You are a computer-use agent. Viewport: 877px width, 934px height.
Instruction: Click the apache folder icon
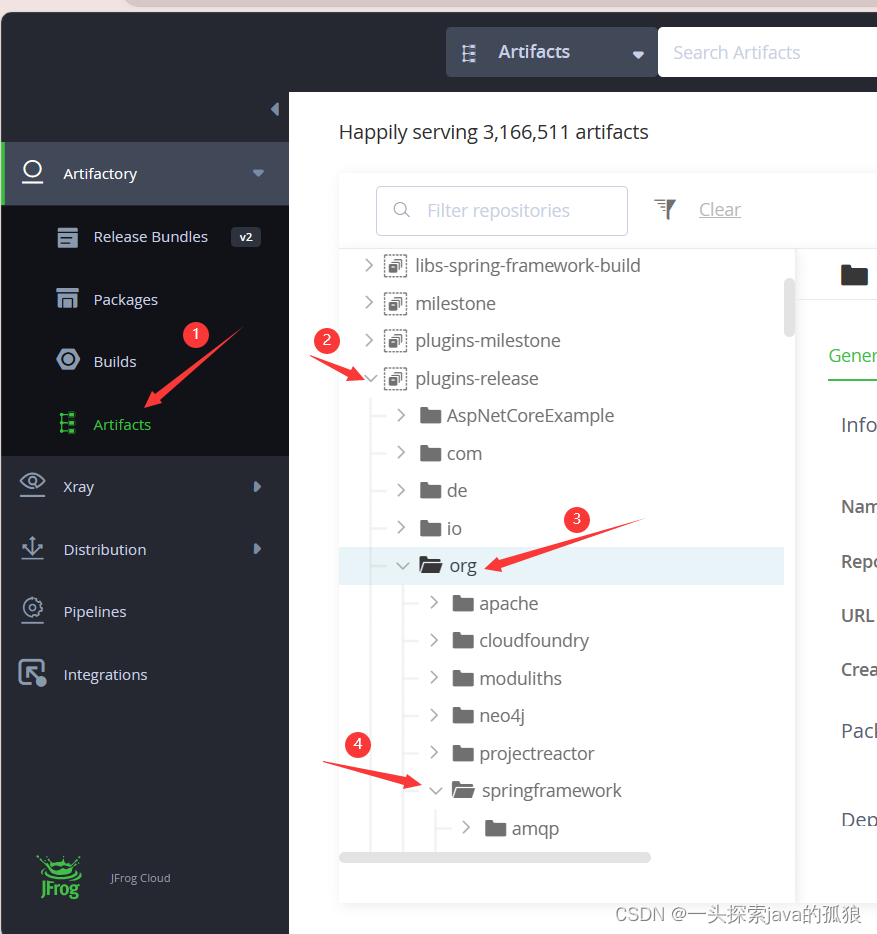point(463,603)
